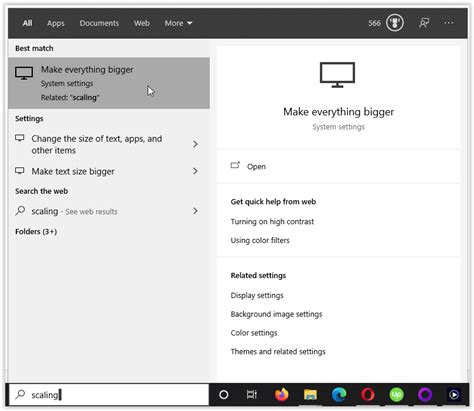Open the Microsoft Rewards trophy icon
The image size is (474, 411).
tap(395, 23)
